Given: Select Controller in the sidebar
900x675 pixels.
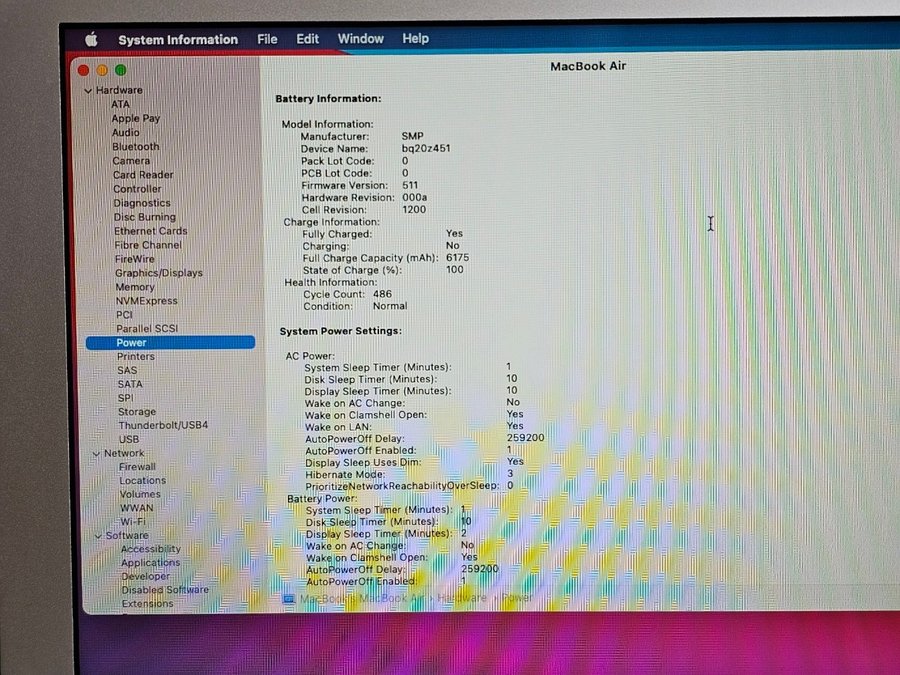Looking at the screenshot, I should point(137,189).
